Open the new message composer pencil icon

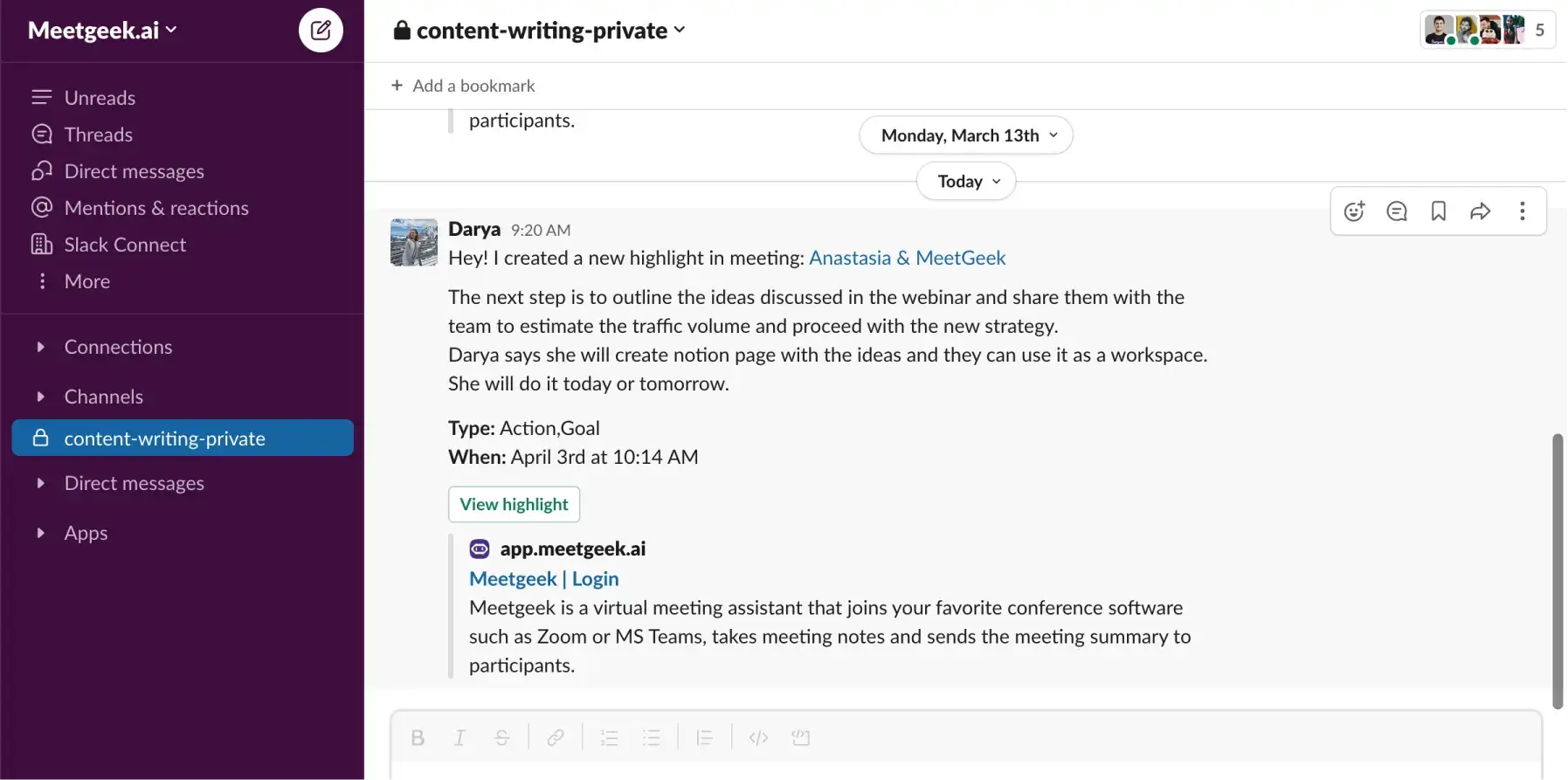321,30
